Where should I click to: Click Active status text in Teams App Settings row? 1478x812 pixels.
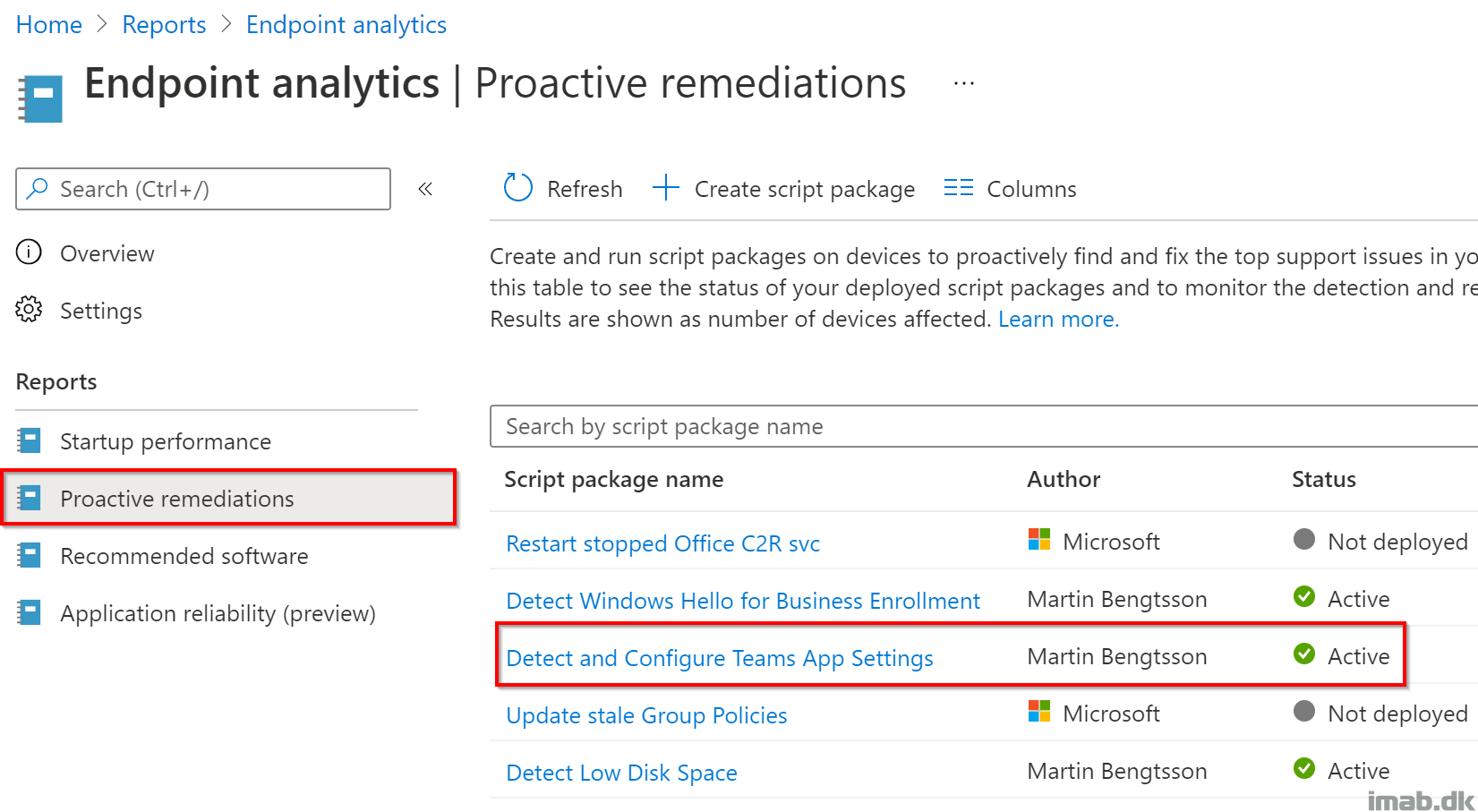point(1359,656)
